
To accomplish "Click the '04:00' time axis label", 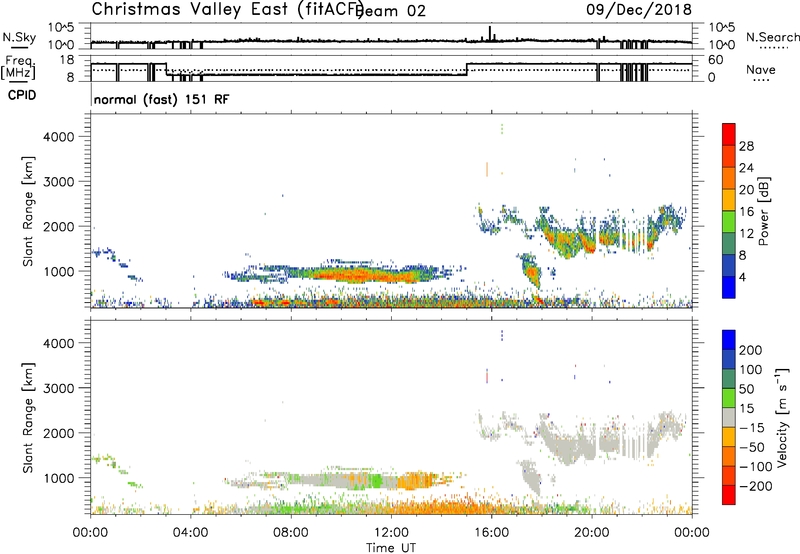I will click(x=191, y=533).
